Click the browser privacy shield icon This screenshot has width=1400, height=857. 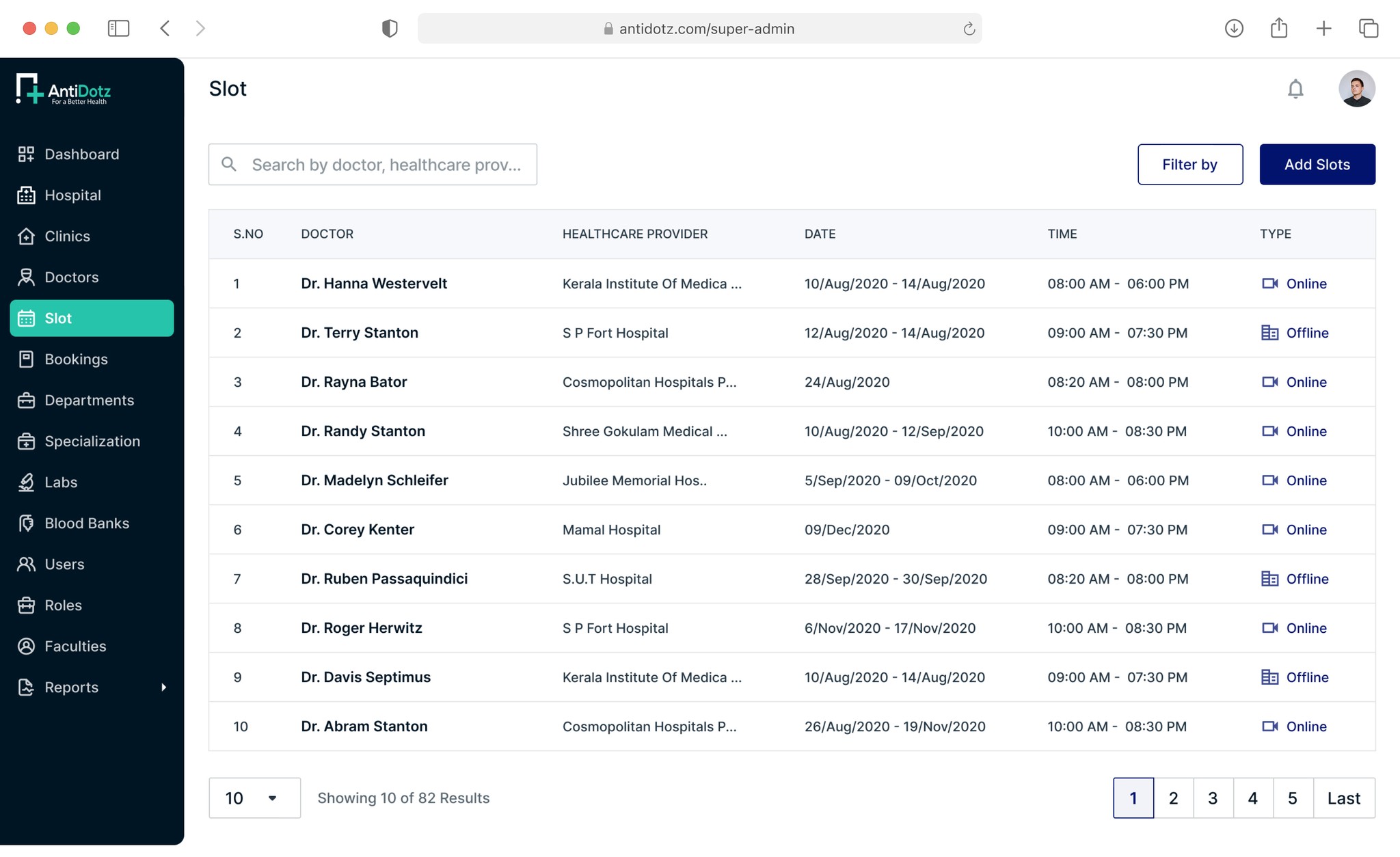[390, 29]
